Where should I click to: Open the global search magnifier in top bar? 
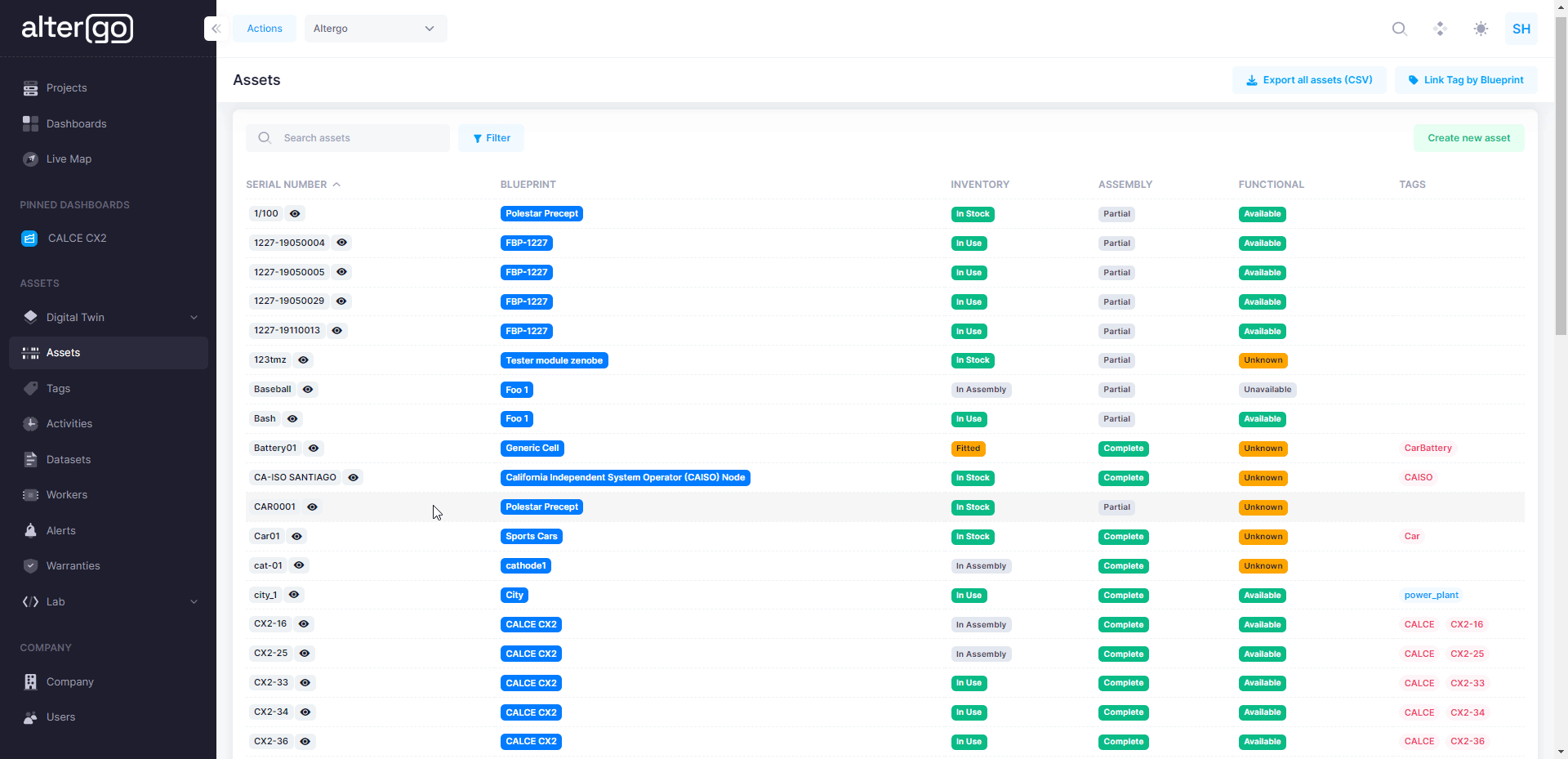(x=1400, y=29)
